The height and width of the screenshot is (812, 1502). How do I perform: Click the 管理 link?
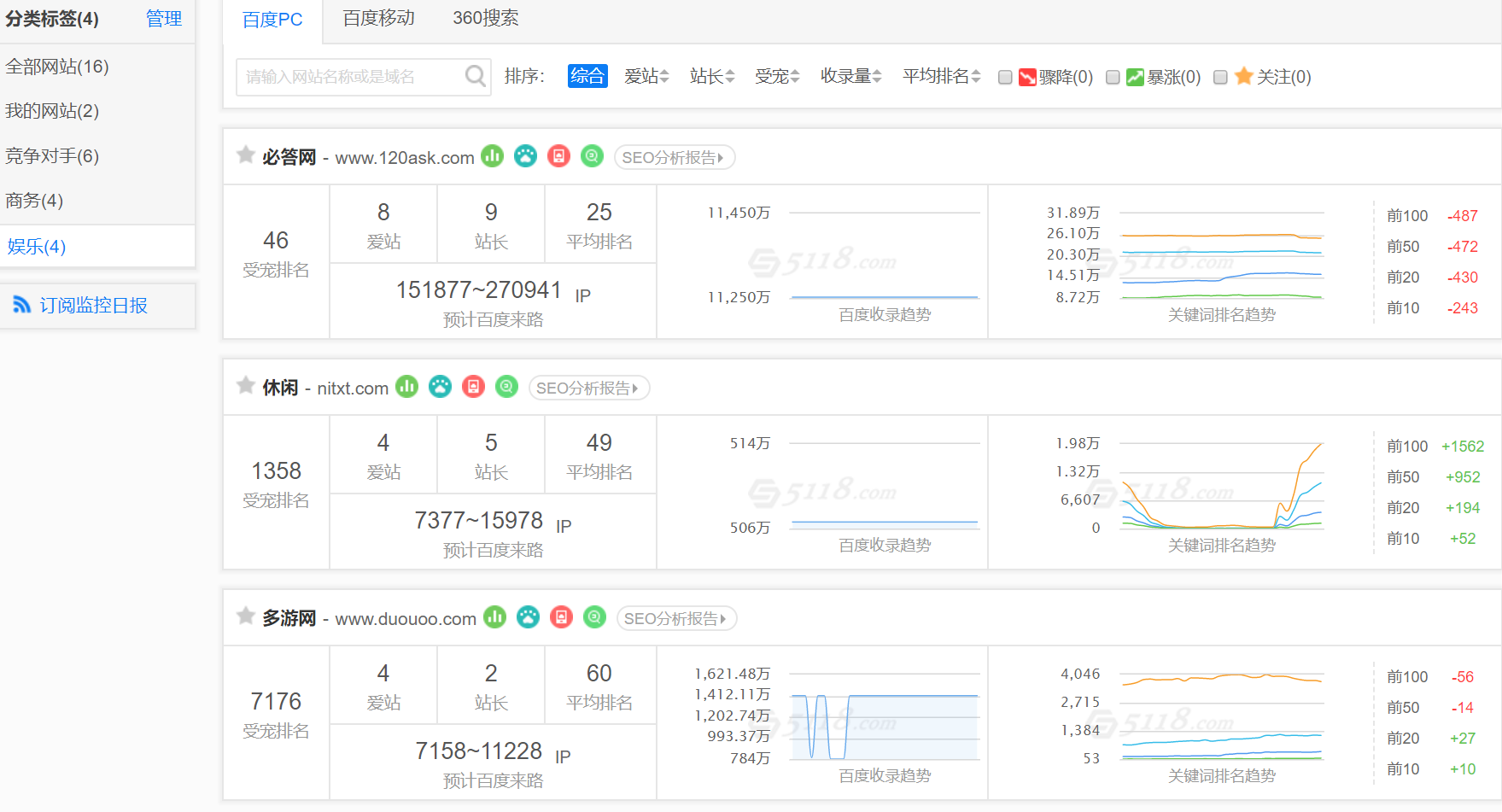click(x=164, y=19)
